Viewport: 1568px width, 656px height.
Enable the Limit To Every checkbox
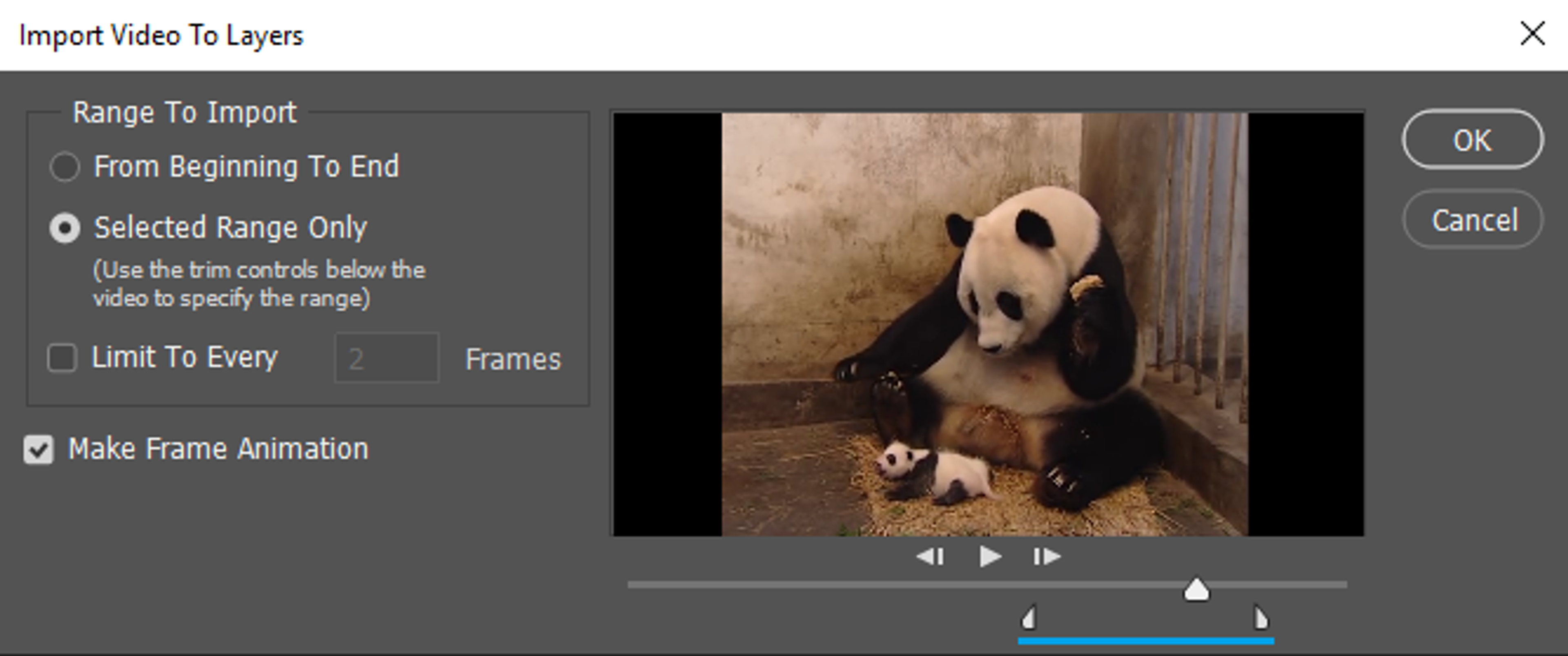coord(62,358)
